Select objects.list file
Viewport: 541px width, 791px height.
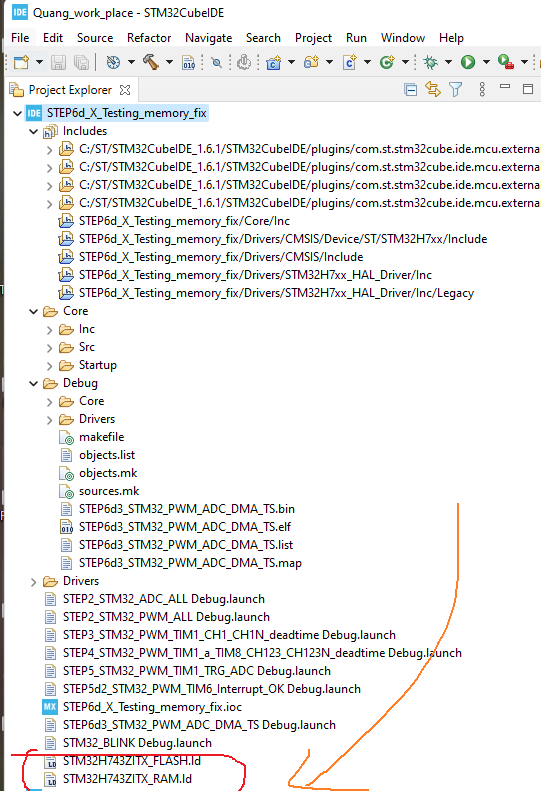tap(107, 455)
